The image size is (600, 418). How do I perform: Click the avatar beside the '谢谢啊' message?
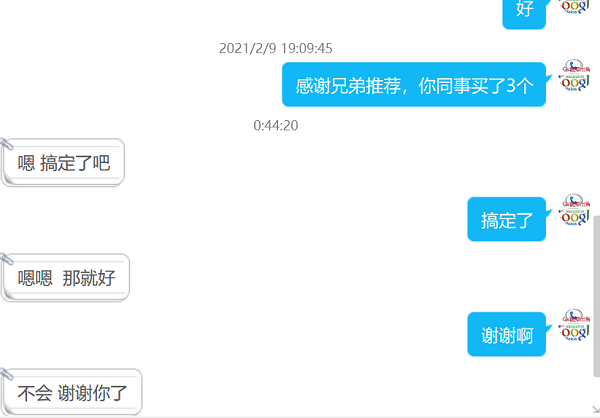(574, 325)
